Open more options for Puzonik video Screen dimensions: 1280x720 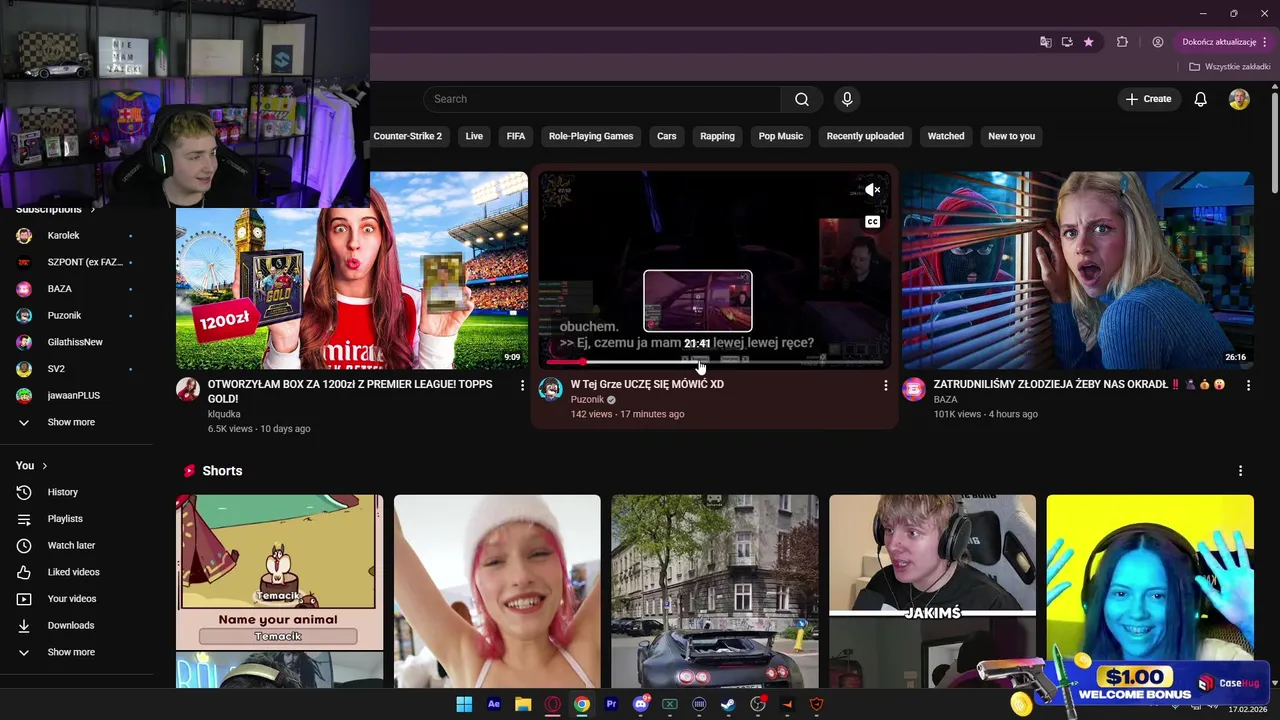coord(885,385)
